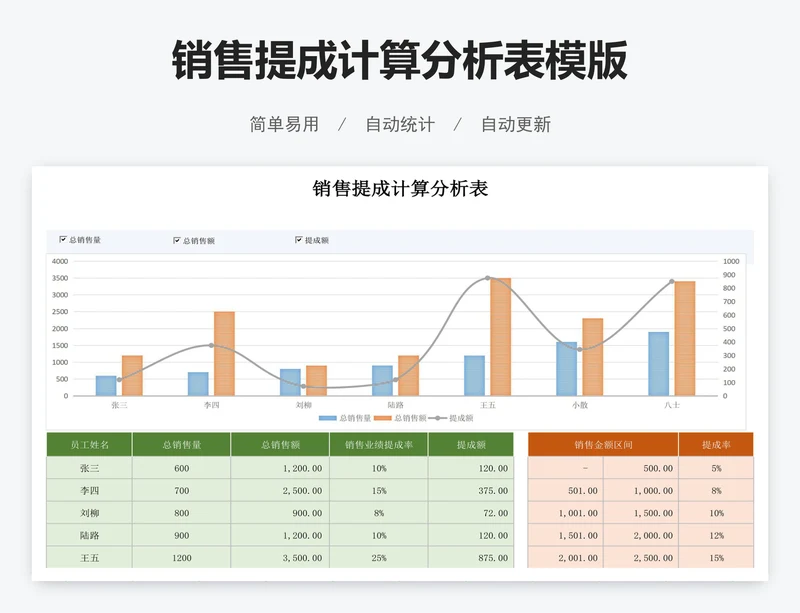Select the green 总销售量 column header
This screenshot has height=613, width=800.
click(x=181, y=445)
